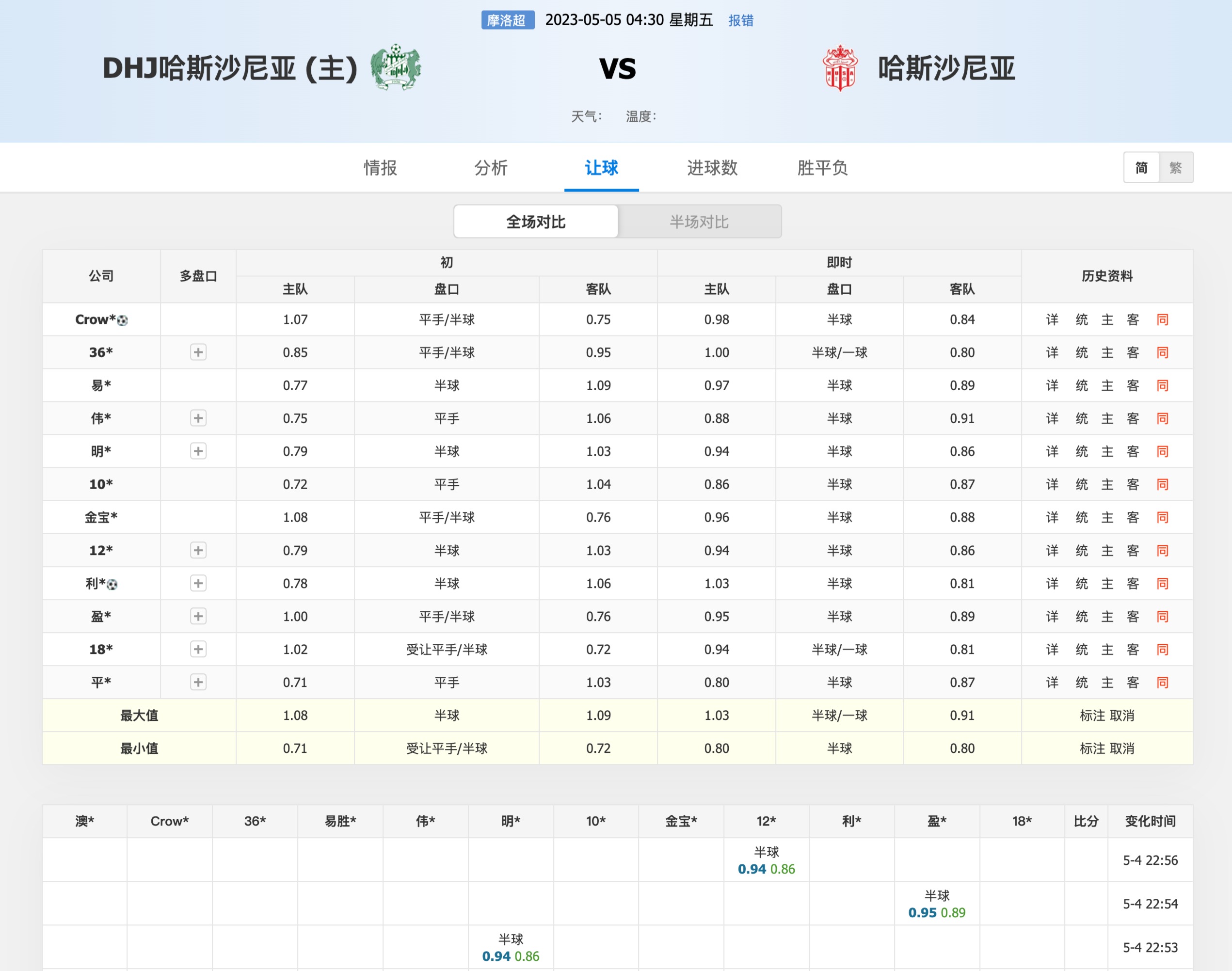1232x971 pixels.
Task: Switch to 半场对比 comparison view
Action: [x=699, y=222]
